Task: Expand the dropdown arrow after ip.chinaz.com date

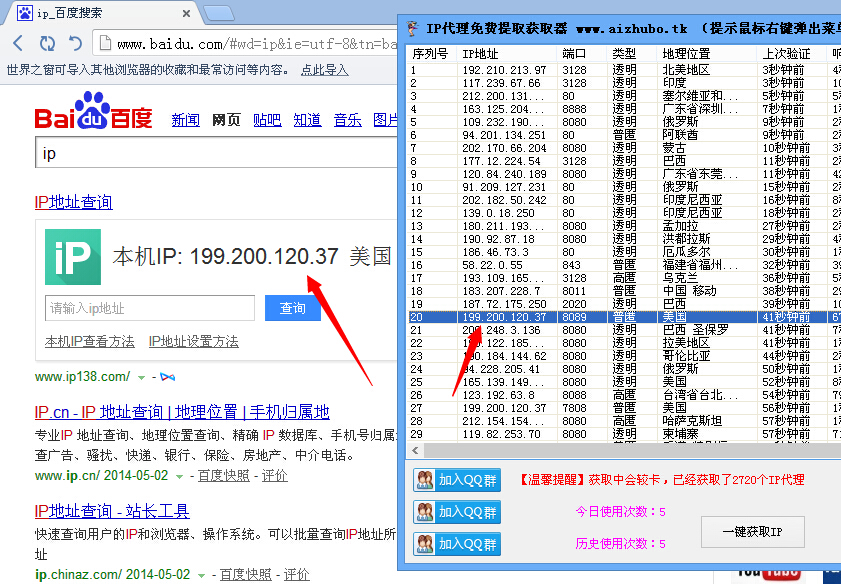Action: pos(202,575)
